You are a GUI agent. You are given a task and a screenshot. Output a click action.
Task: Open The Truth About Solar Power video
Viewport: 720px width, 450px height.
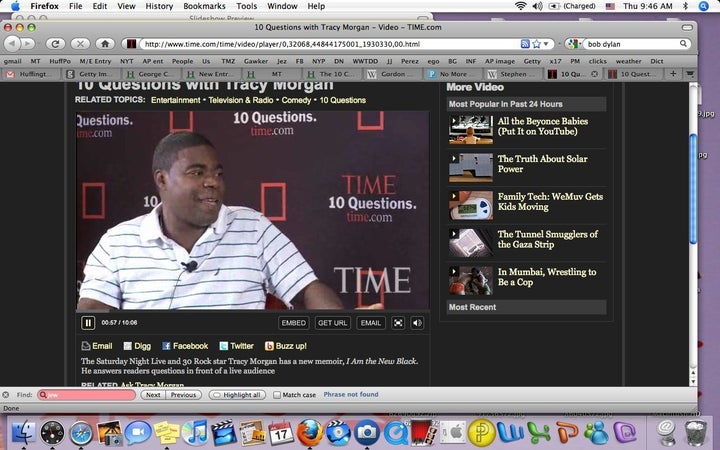(542, 164)
